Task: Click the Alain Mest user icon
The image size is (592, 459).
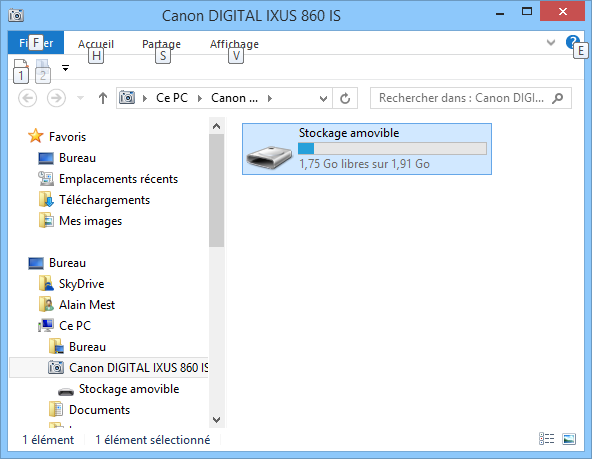Action: click(46, 304)
